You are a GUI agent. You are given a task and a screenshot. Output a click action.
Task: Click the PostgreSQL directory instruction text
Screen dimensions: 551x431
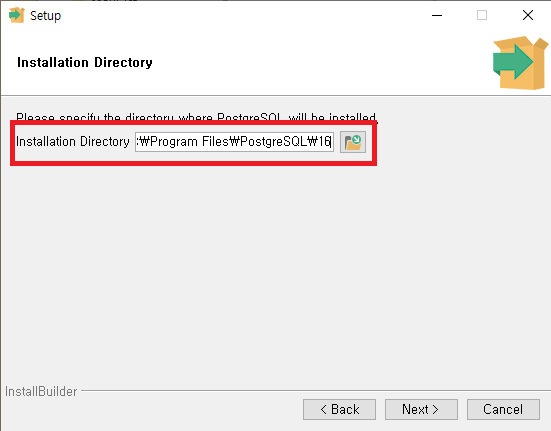(x=197, y=116)
